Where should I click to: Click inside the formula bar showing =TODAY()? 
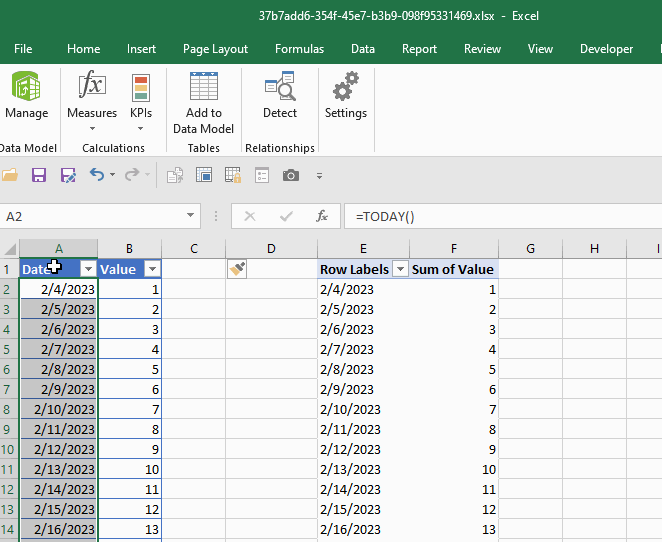(500, 216)
